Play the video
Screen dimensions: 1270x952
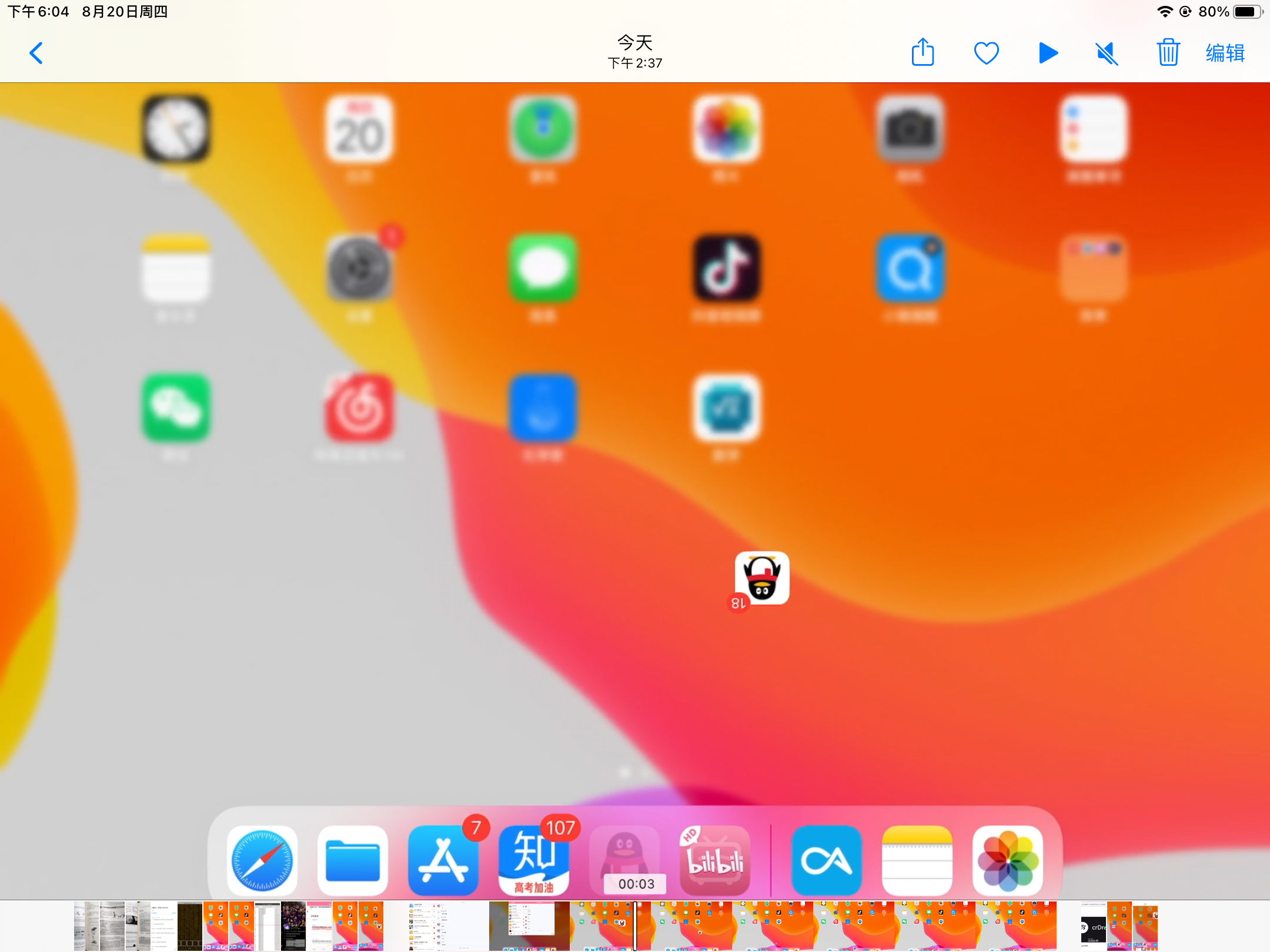click(x=1048, y=53)
